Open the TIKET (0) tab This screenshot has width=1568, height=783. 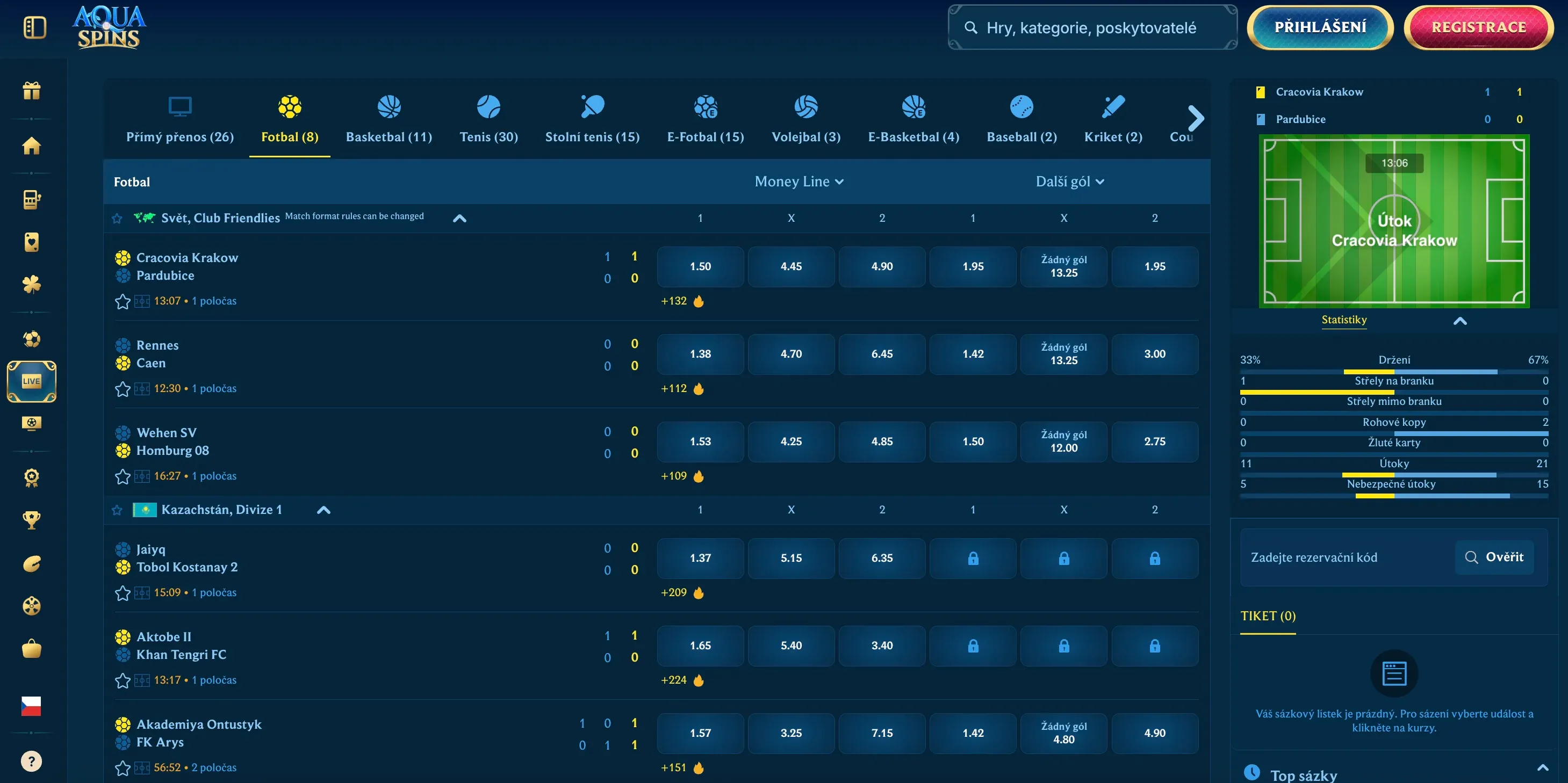pos(1268,617)
